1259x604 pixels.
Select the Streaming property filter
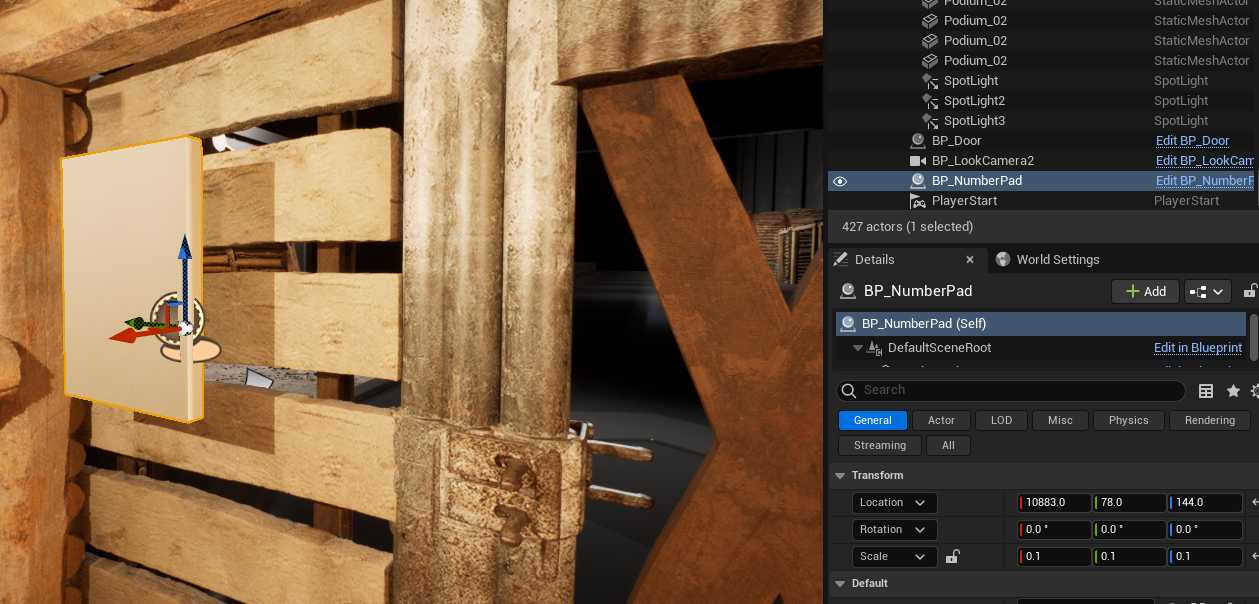click(880, 446)
